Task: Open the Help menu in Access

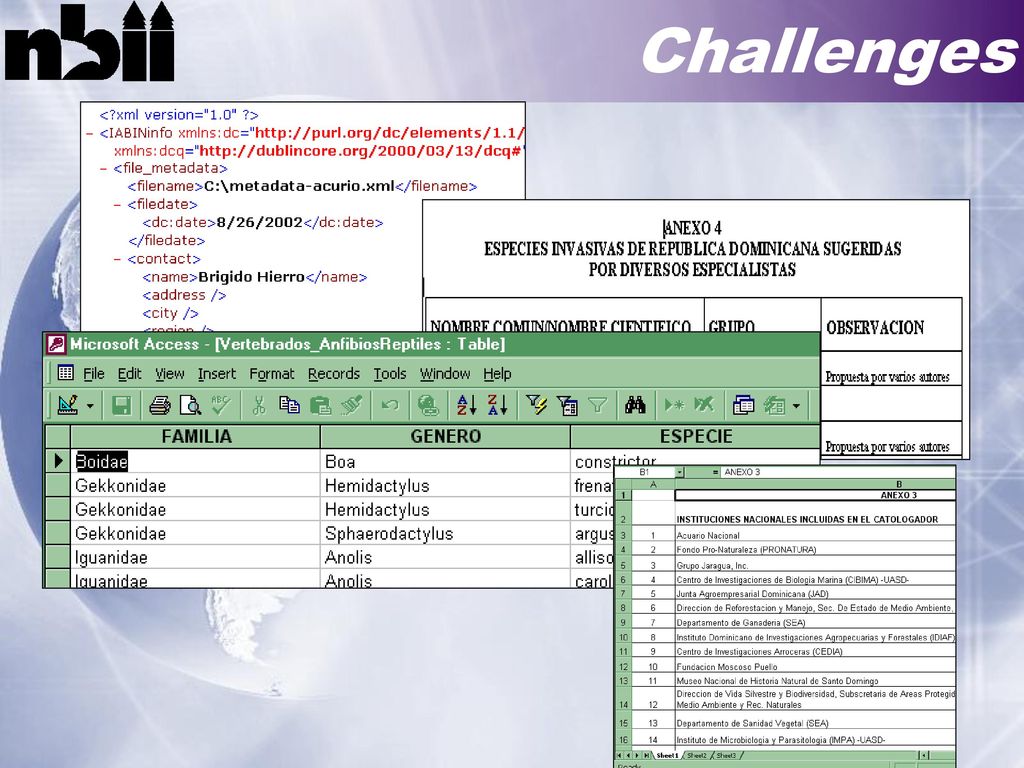Action: 497,374
